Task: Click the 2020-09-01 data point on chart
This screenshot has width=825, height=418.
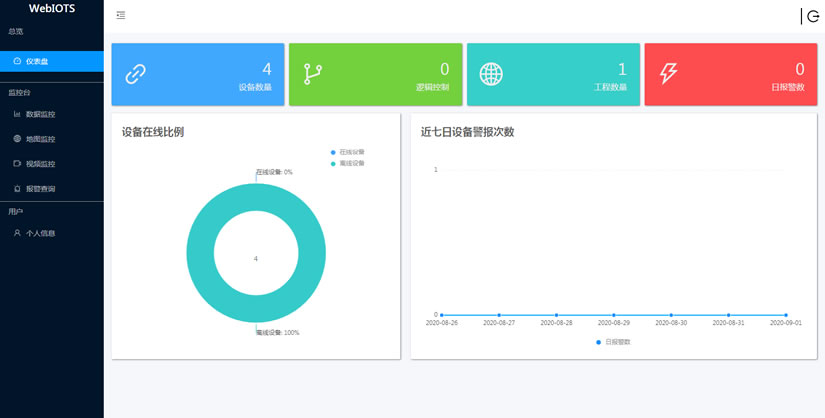Action: tap(785, 315)
